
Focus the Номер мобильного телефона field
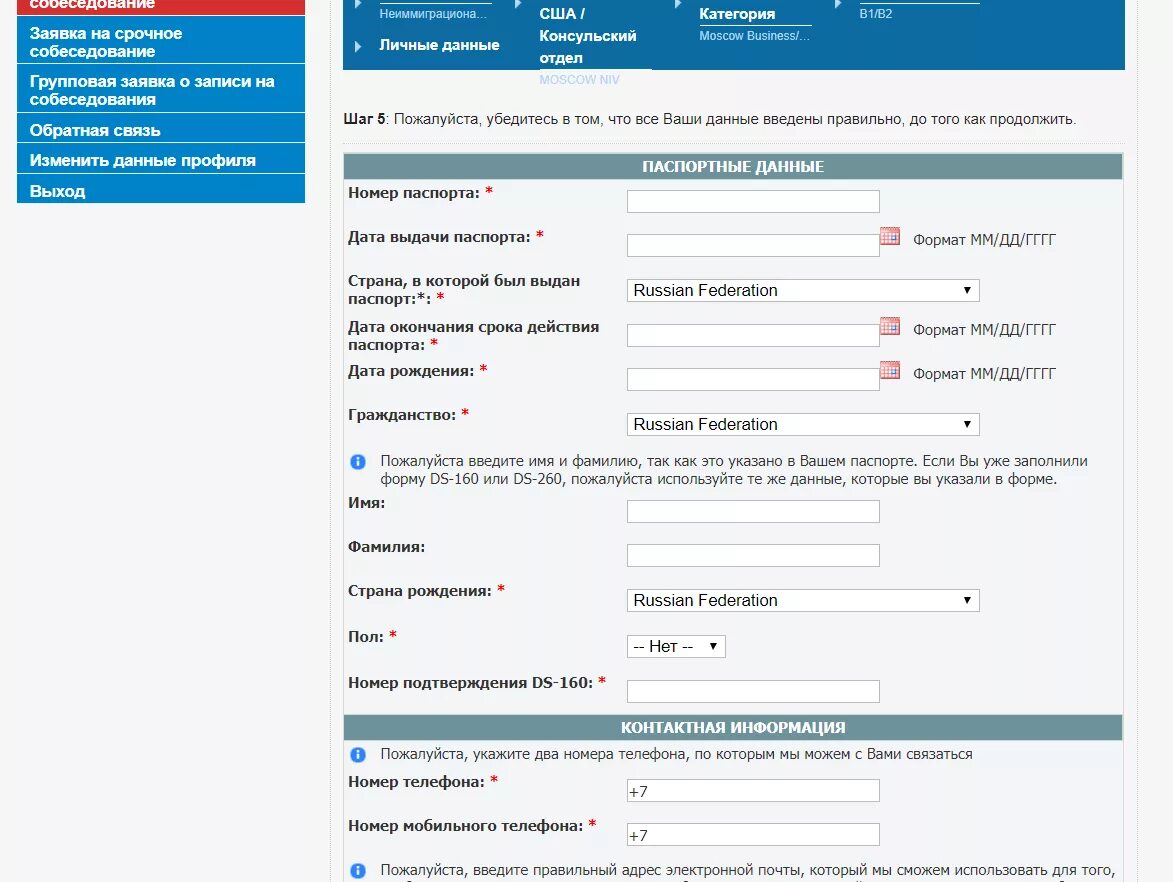(x=752, y=835)
